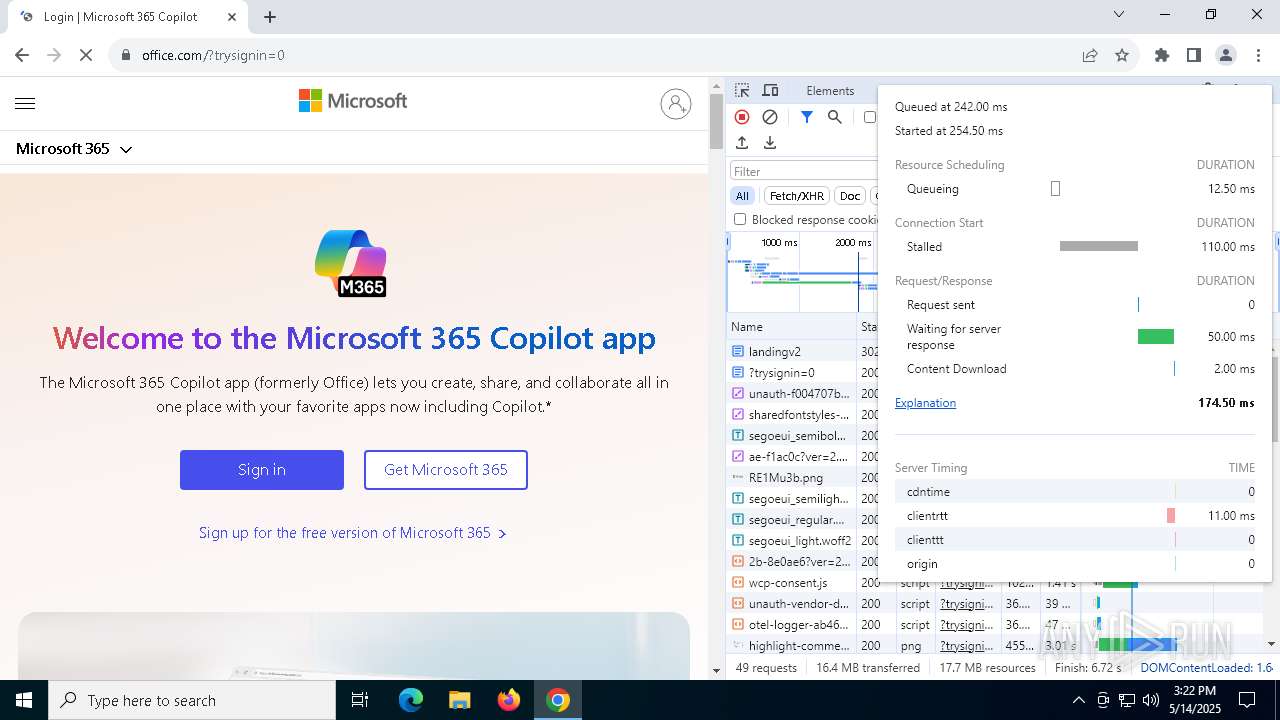Share this page icon in address bar
The width and height of the screenshot is (1280, 720).
[x=1090, y=55]
